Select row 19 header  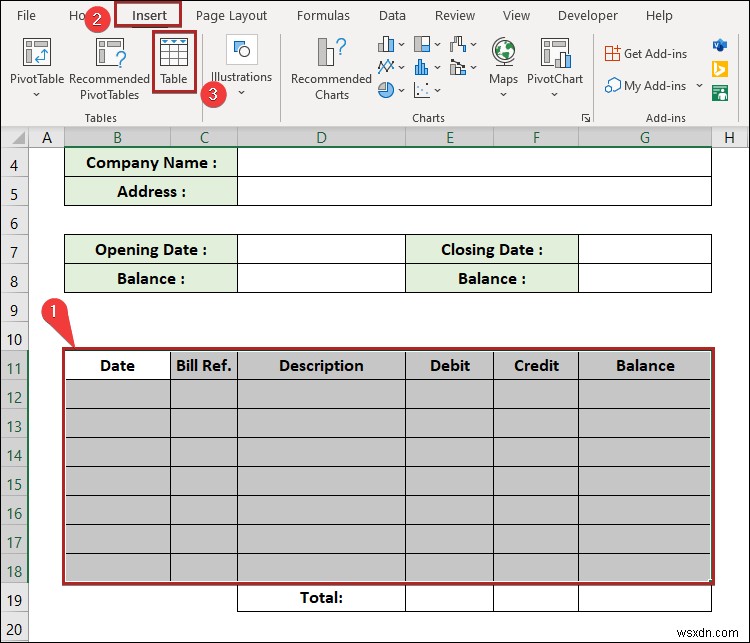tap(14, 600)
